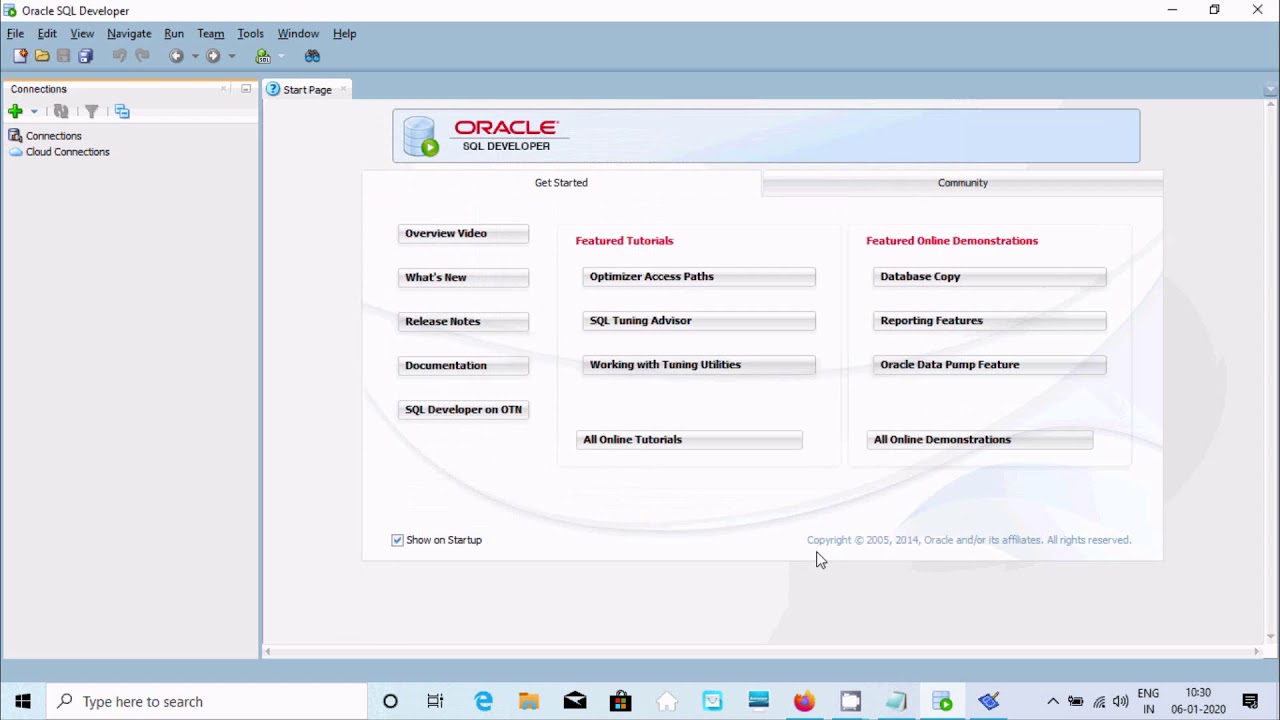1280x720 pixels.
Task: Open the New Connection dropdown arrow
Action: click(x=34, y=111)
